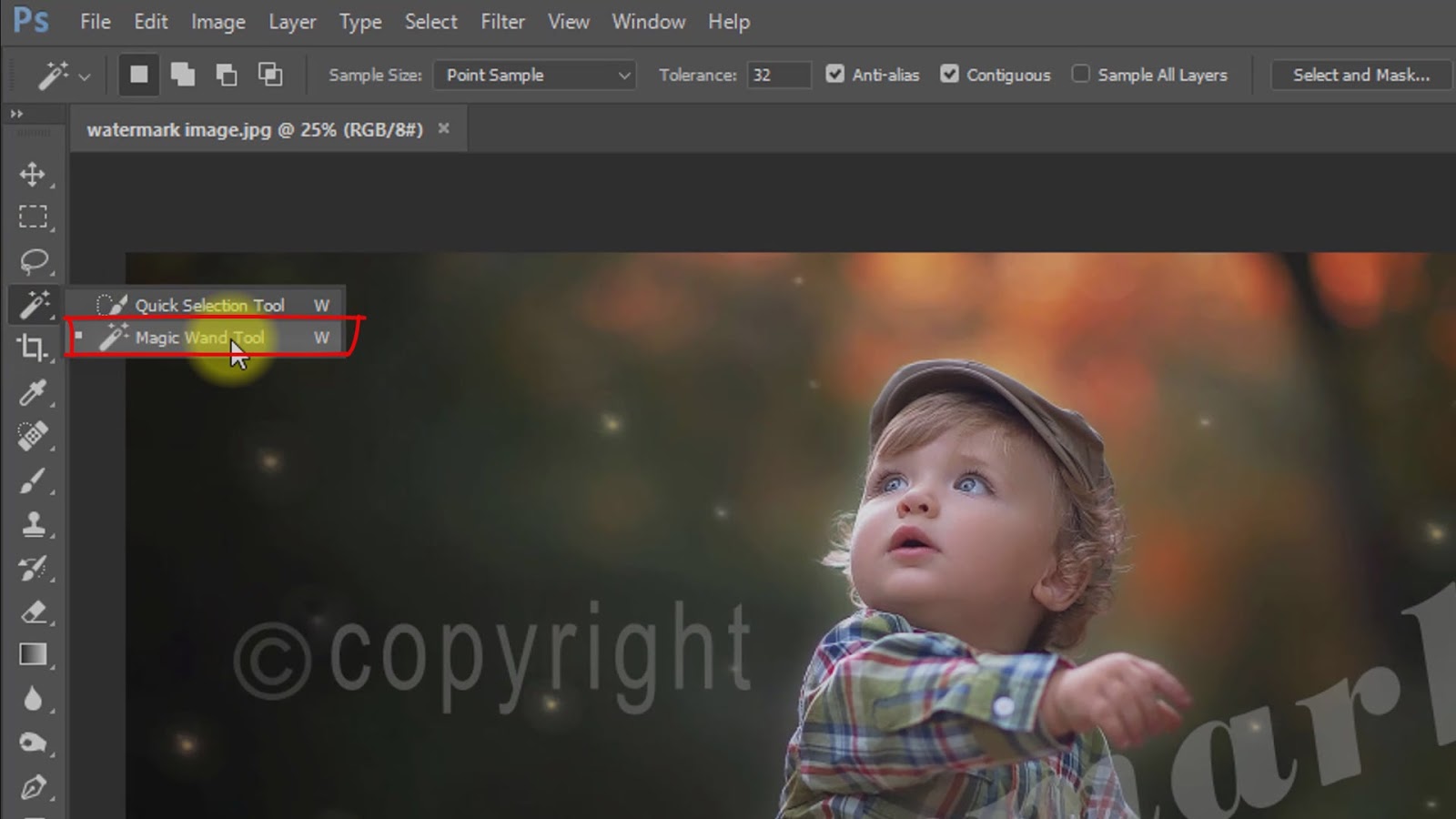Viewport: 1456px width, 819px height.
Task: Activate the Add to selection mode
Action: [183, 75]
